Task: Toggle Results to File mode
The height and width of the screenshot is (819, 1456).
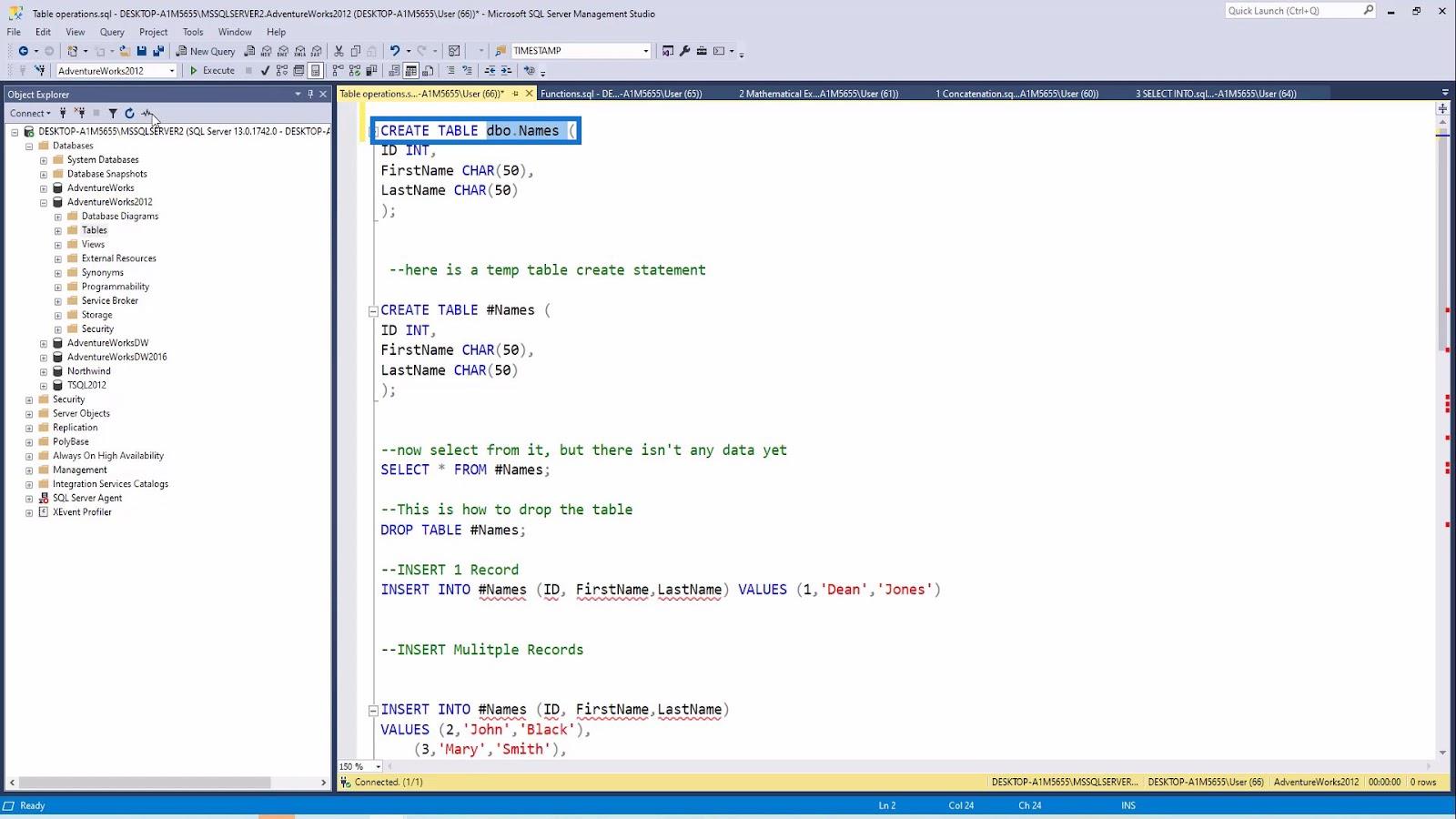Action: coord(428,70)
